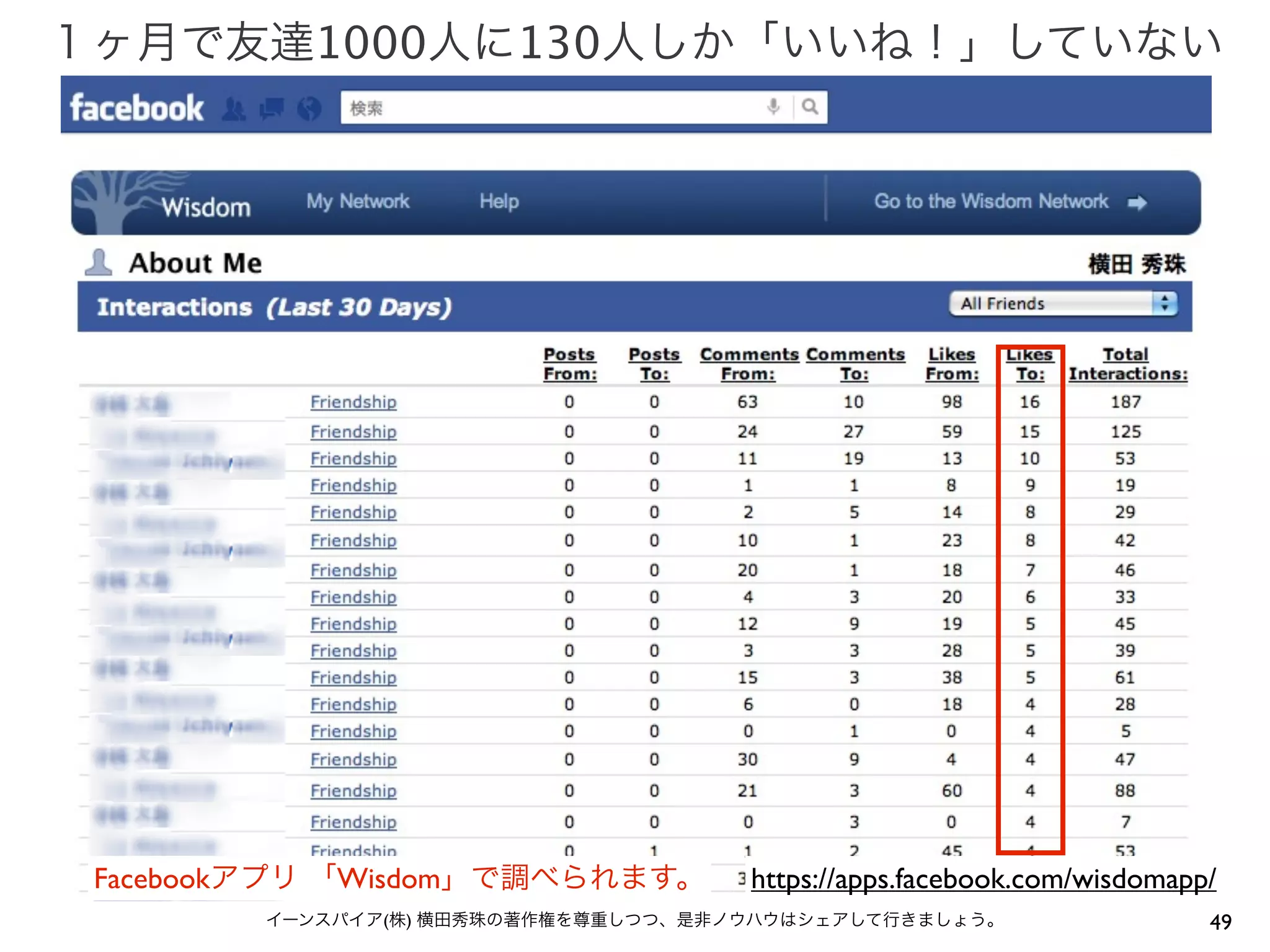The image size is (1270, 952).
Task: Sort by Posts To column
Action: (654, 364)
